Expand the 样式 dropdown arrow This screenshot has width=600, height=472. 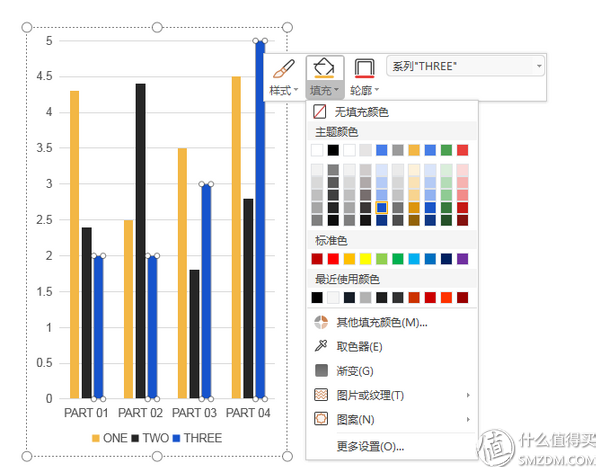click(296, 90)
